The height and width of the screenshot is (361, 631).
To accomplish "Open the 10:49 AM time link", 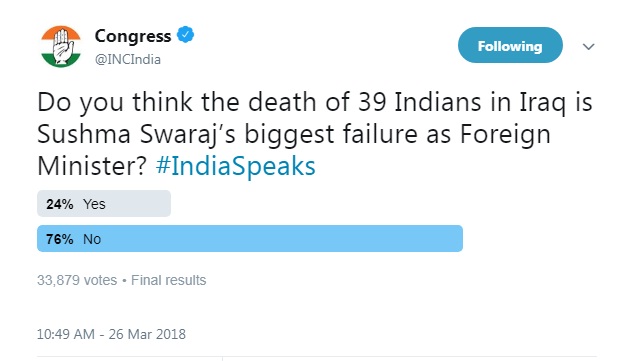I will click(66, 334).
